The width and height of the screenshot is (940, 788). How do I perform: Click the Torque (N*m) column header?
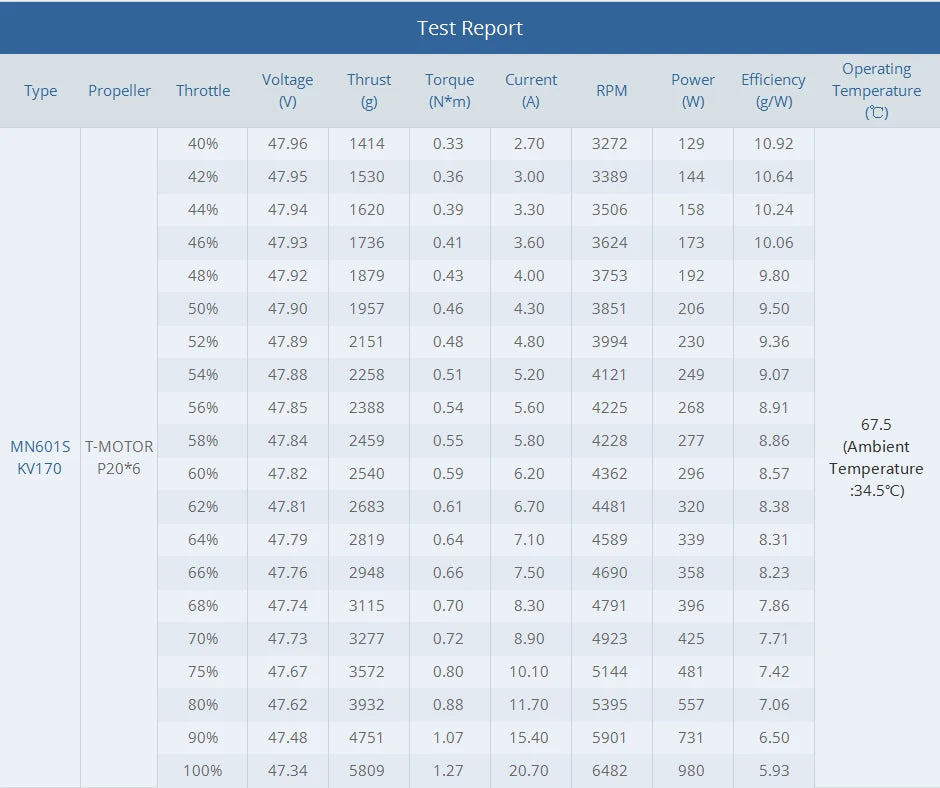pyautogui.click(x=449, y=91)
